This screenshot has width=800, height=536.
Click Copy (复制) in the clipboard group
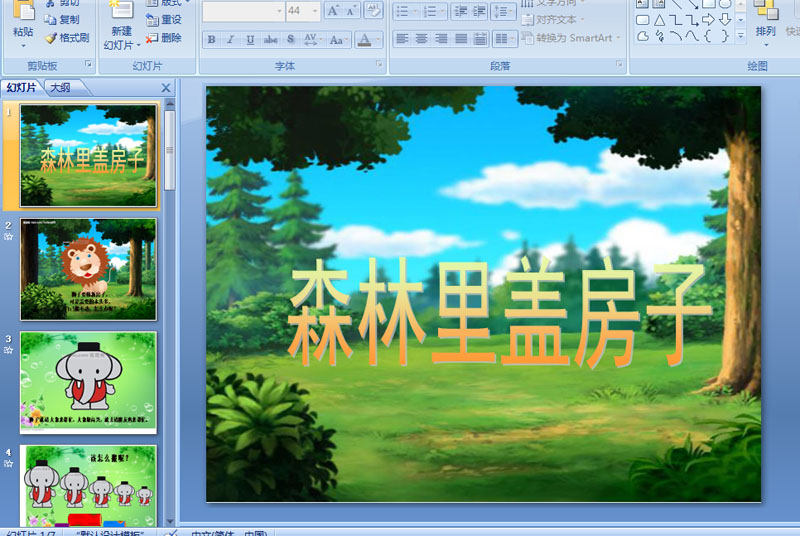click(x=62, y=19)
